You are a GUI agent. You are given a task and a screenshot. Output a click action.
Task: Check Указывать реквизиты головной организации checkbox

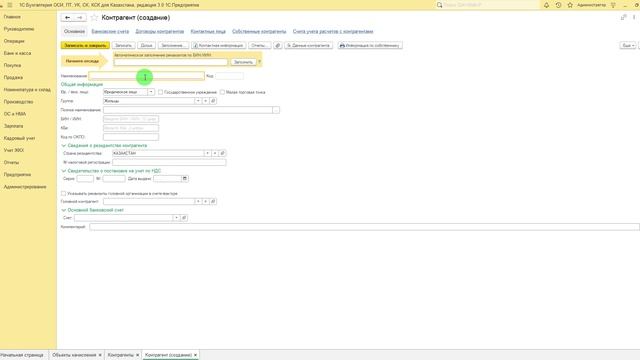[x=63, y=193]
